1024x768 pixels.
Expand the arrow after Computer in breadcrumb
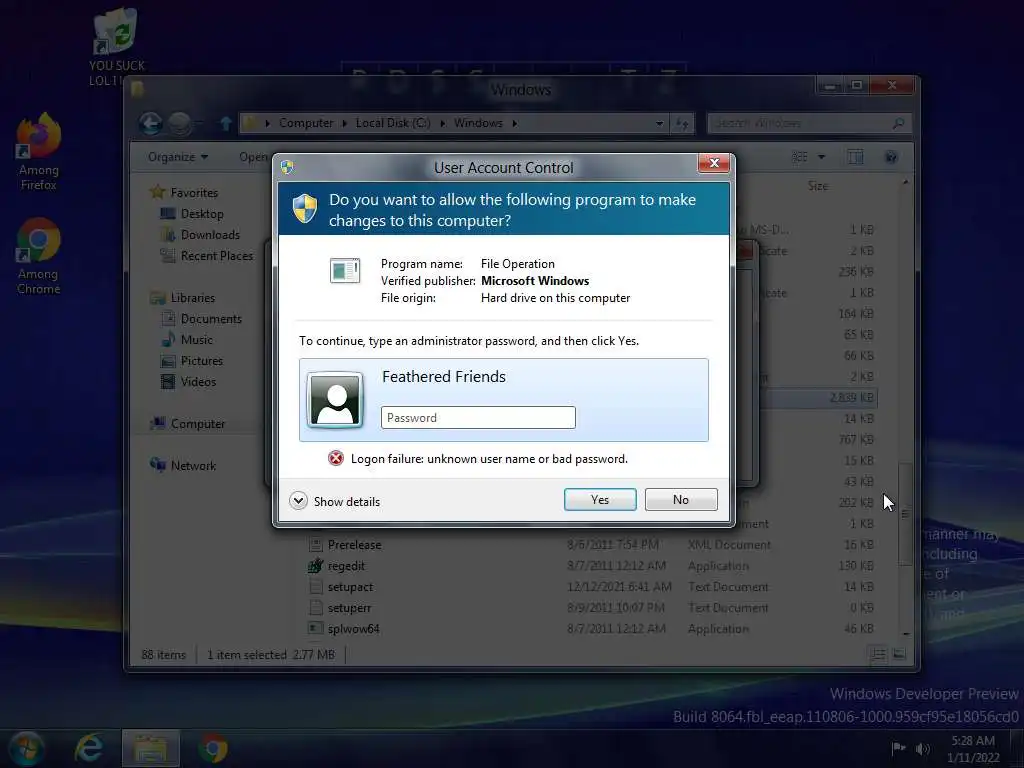[x=344, y=123]
